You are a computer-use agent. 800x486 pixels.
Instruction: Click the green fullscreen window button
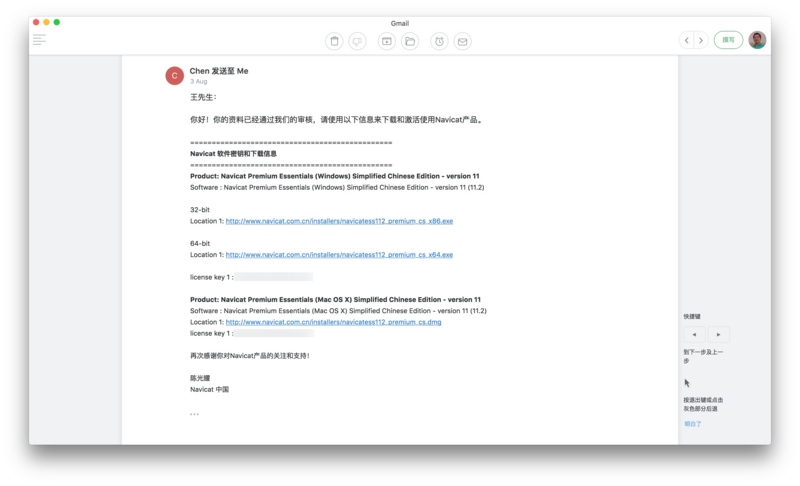click(x=57, y=22)
